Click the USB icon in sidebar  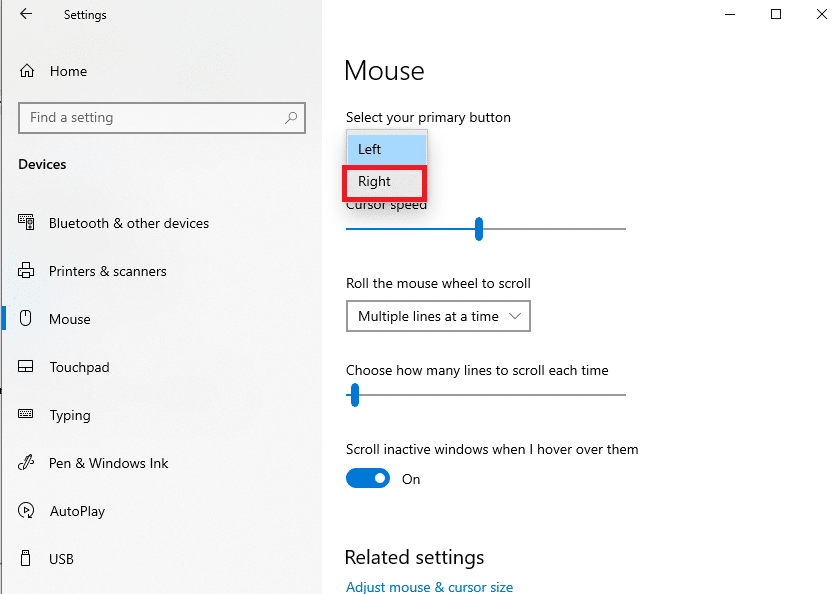[27, 559]
